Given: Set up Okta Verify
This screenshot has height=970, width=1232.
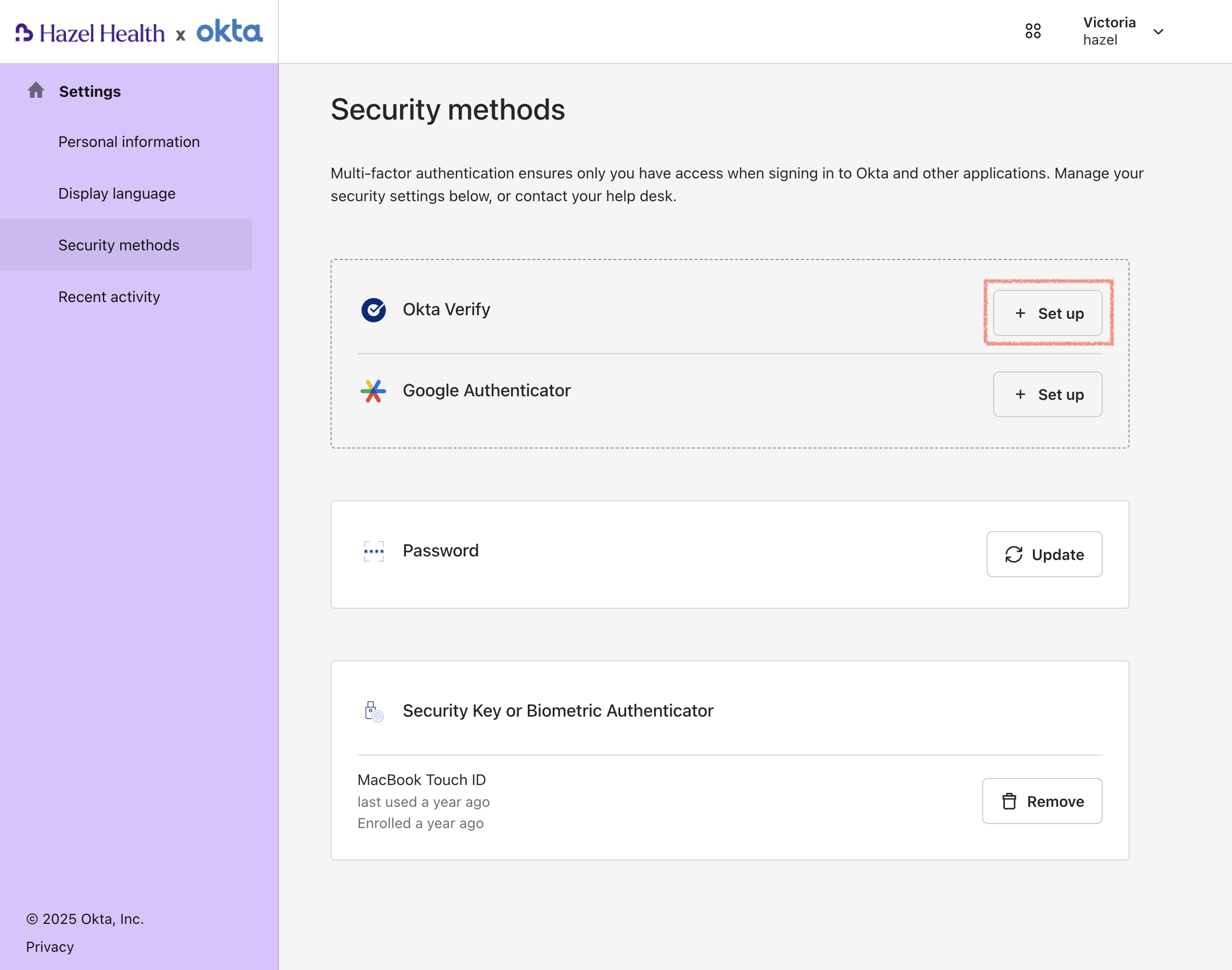Looking at the screenshot, I should pos(1048,313).
